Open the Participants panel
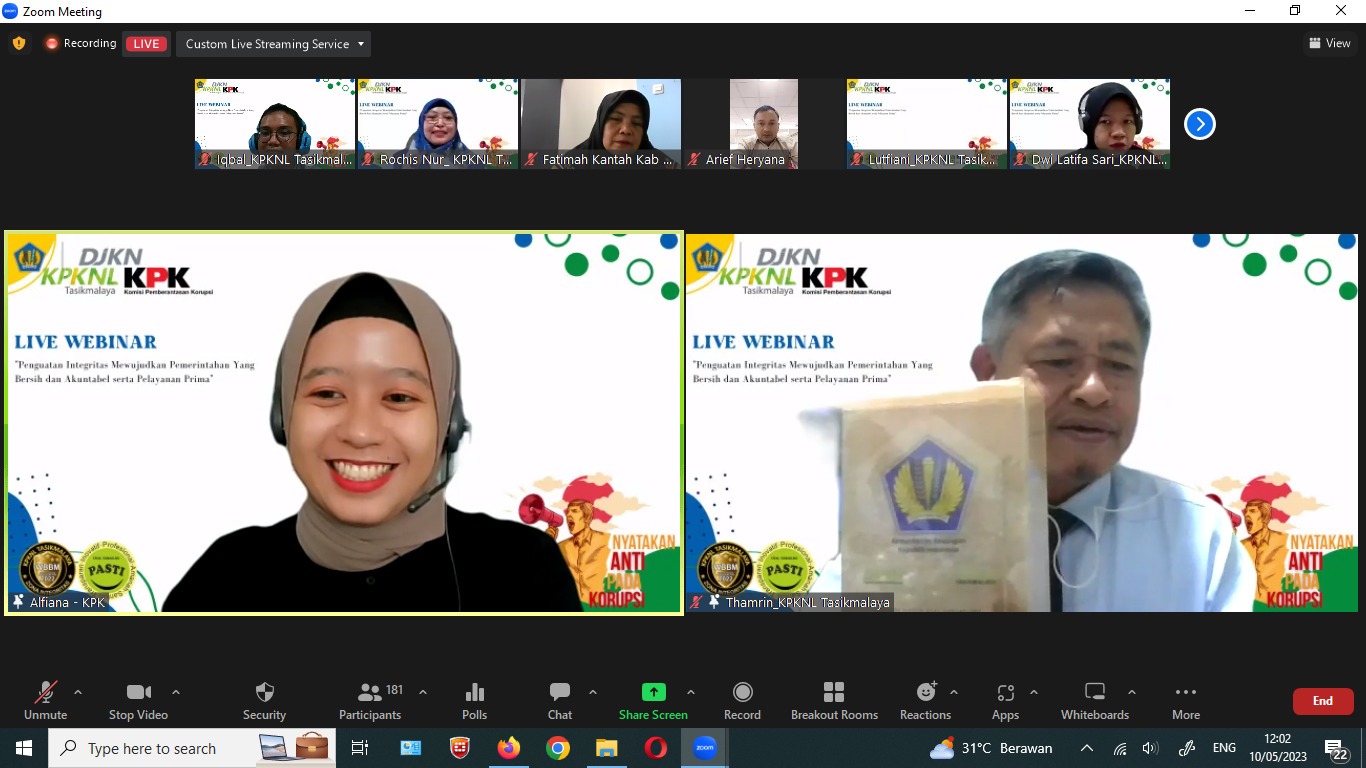The image size is (1366, 768). pyautogui.click(x=370, y=700)
